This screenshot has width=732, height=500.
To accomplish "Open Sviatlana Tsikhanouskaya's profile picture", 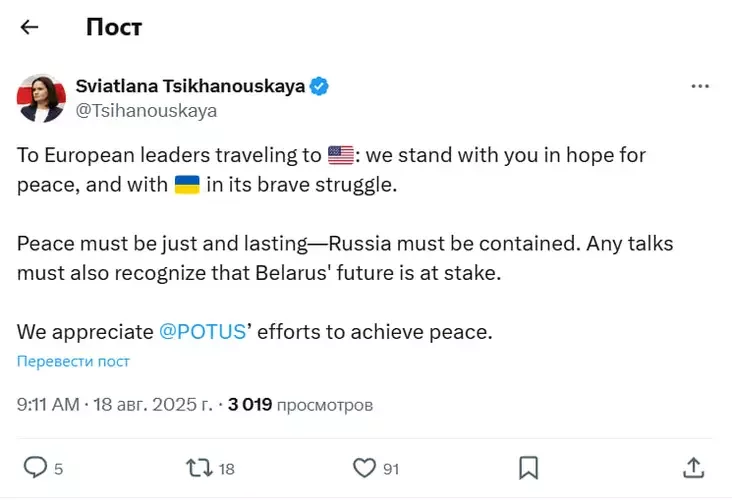I will pyautogui.click(x=40, y=98).
